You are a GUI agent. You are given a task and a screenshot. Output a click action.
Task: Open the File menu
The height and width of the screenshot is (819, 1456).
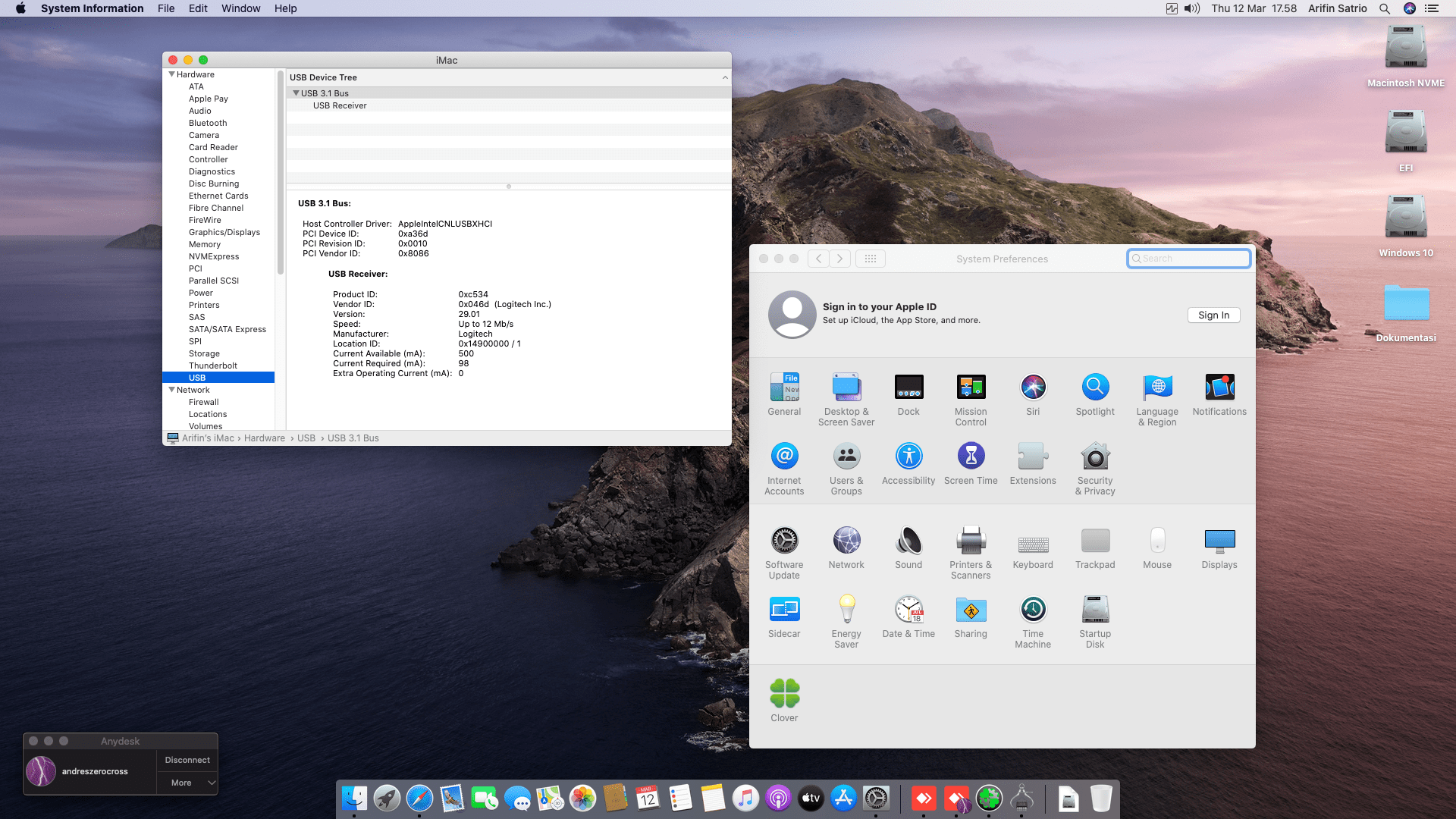click(x=166, y=8)
